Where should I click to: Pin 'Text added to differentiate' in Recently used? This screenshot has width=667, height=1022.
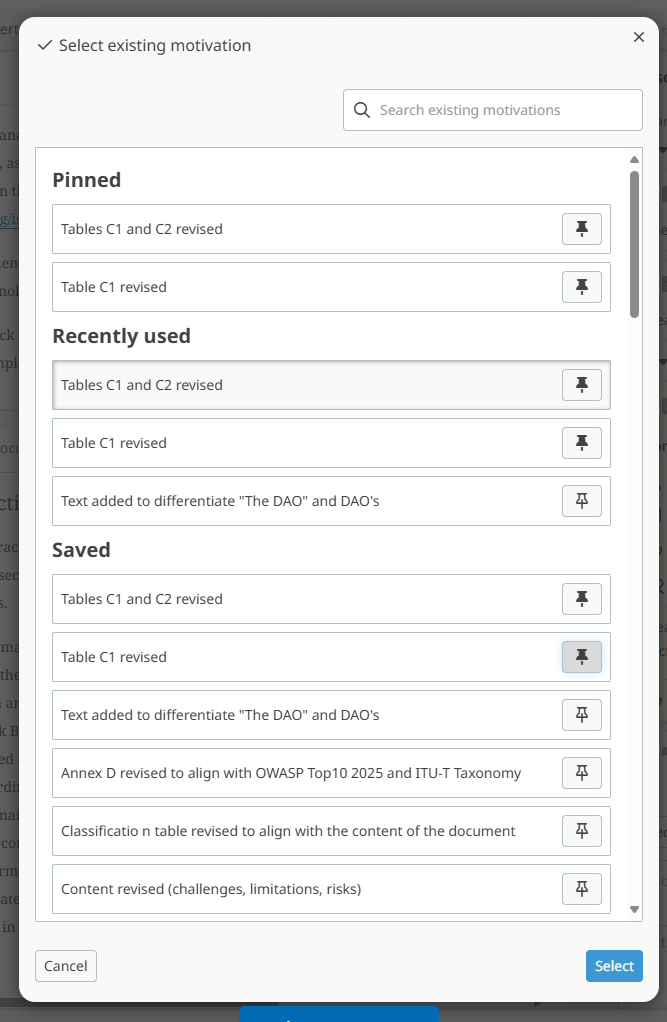581,501
